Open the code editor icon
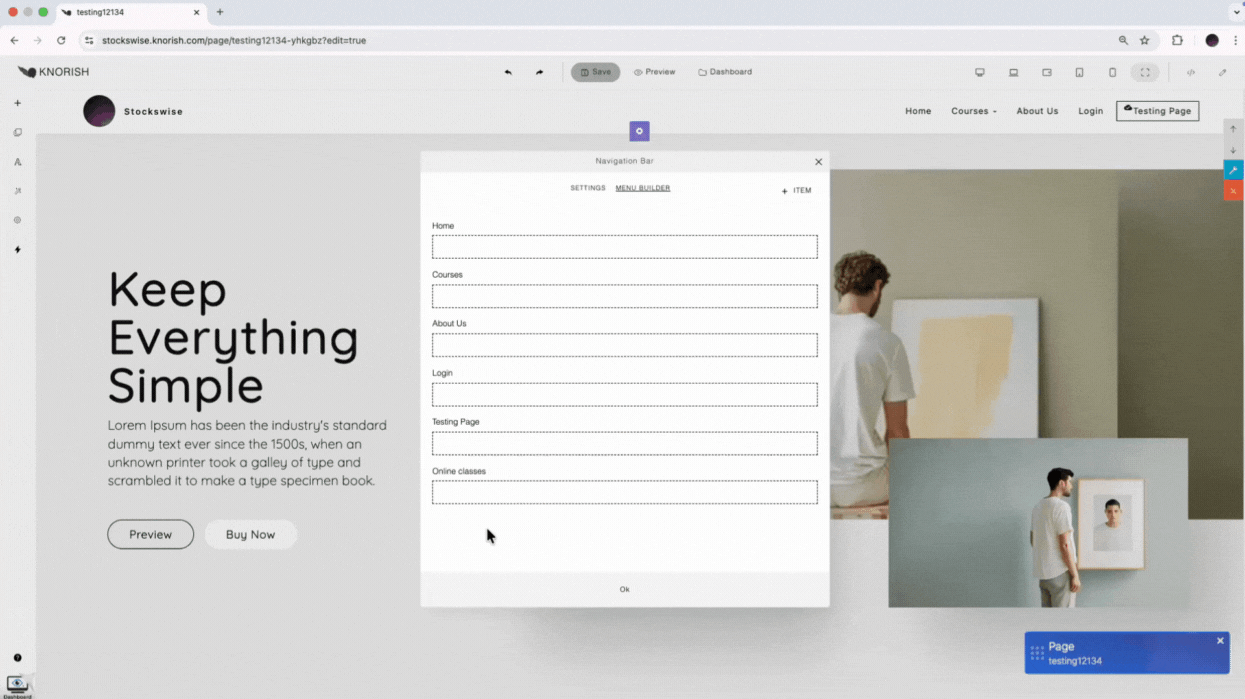This screenshot has width=1245, height=699. 1190,72
